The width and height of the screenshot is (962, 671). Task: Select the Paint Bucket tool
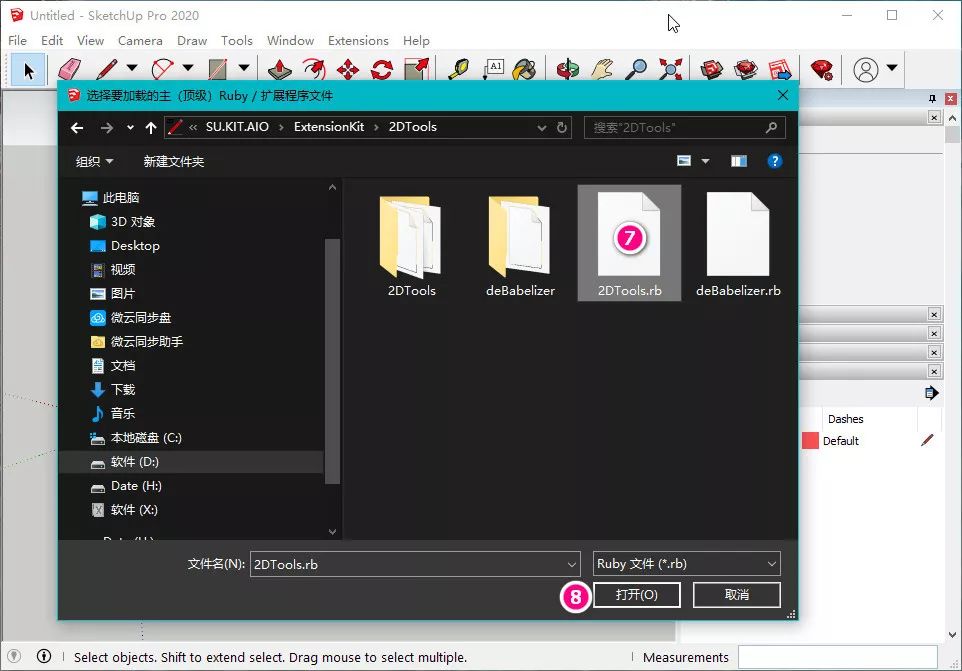(525, 69)
